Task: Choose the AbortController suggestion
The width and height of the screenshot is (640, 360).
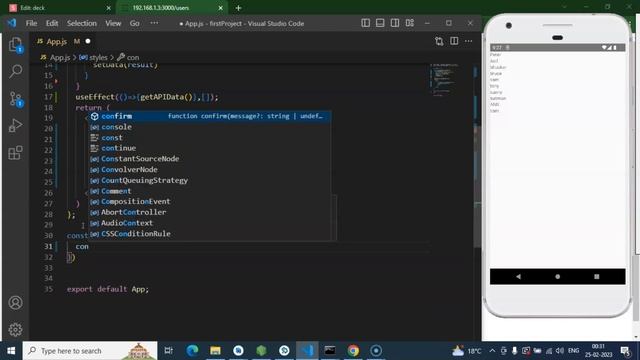Action: click(210, 212)
